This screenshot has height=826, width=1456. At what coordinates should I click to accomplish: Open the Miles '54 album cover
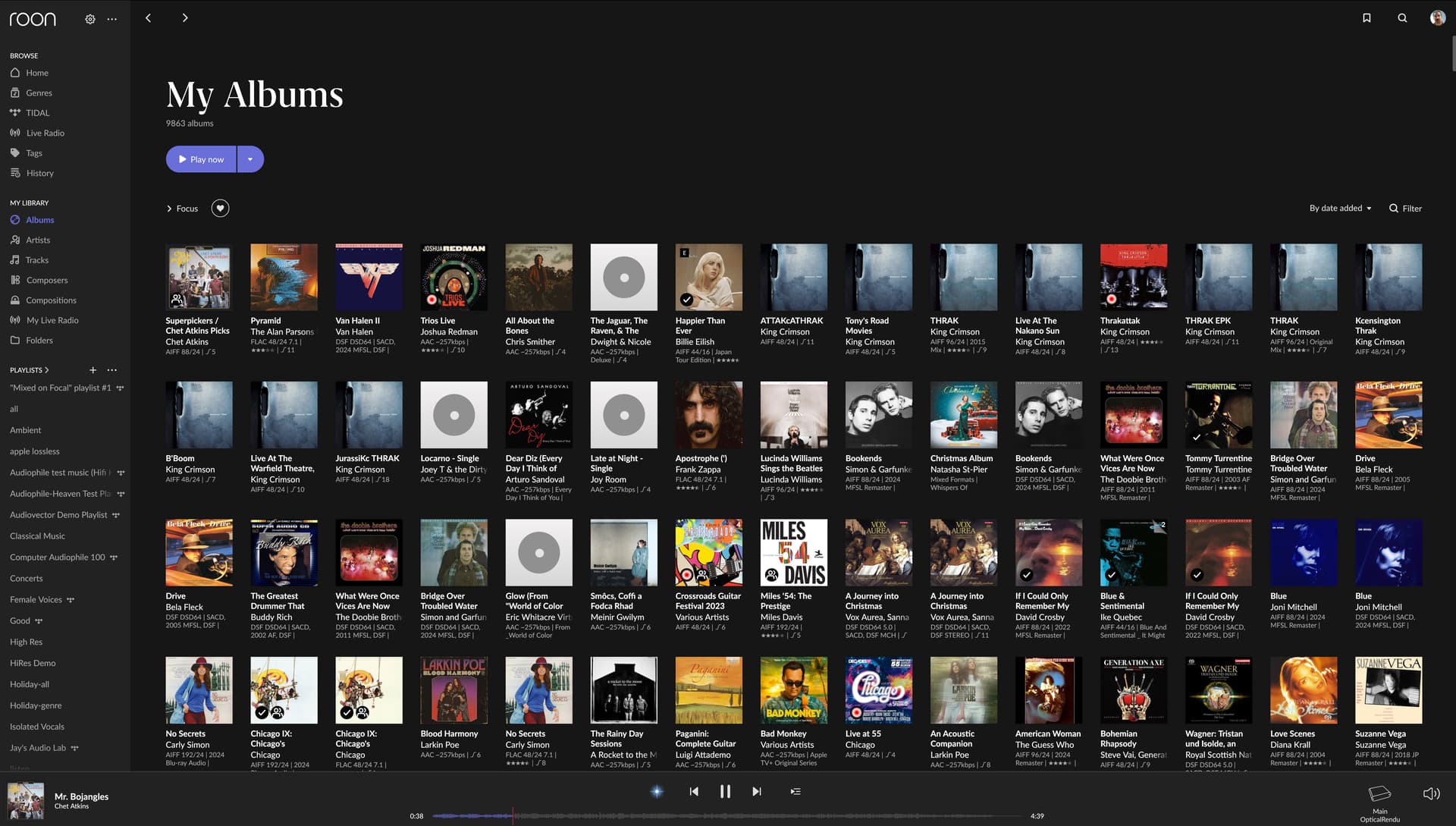click(793, 553)
